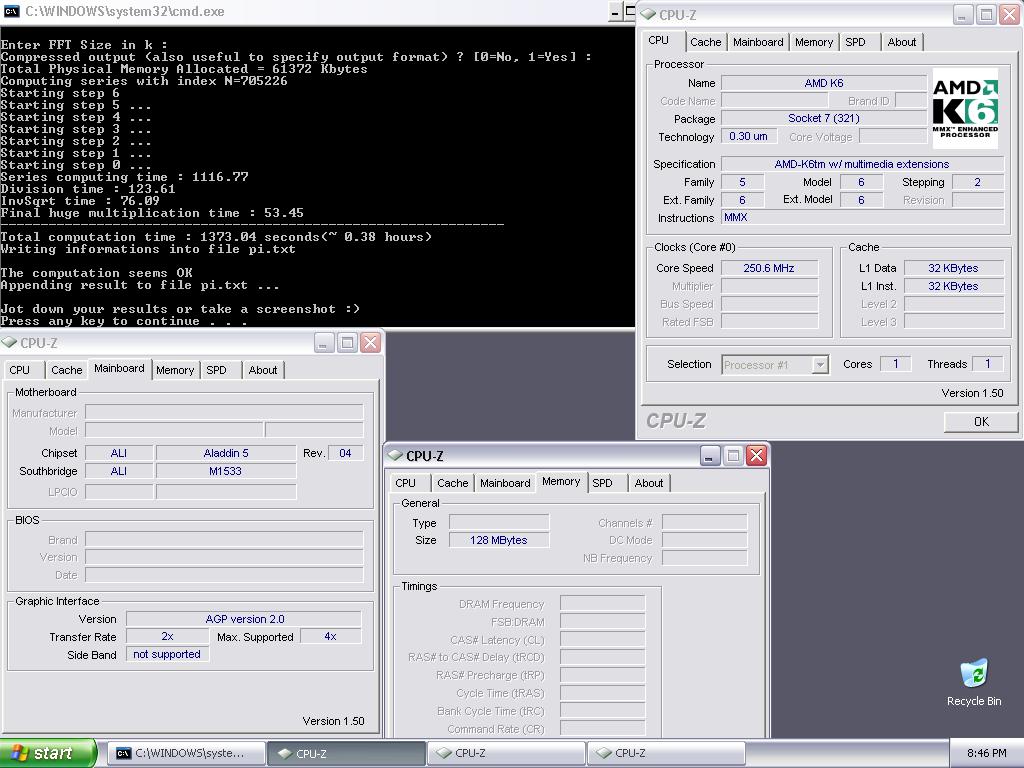
Task: Click Technology field 0.30 um
Action: pos(749,136)
